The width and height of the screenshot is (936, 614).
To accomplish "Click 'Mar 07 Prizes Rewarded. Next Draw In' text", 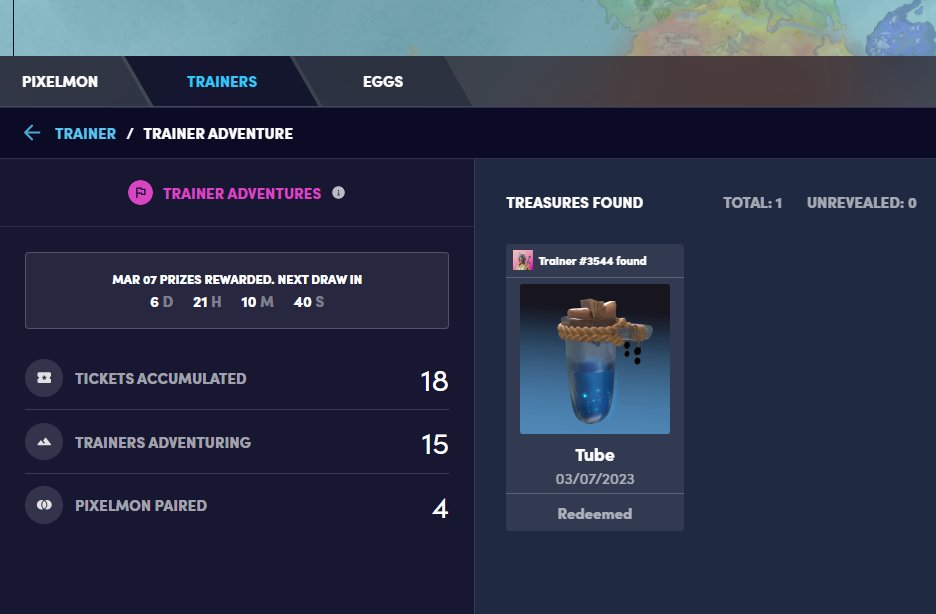I will tap(237, 279).
